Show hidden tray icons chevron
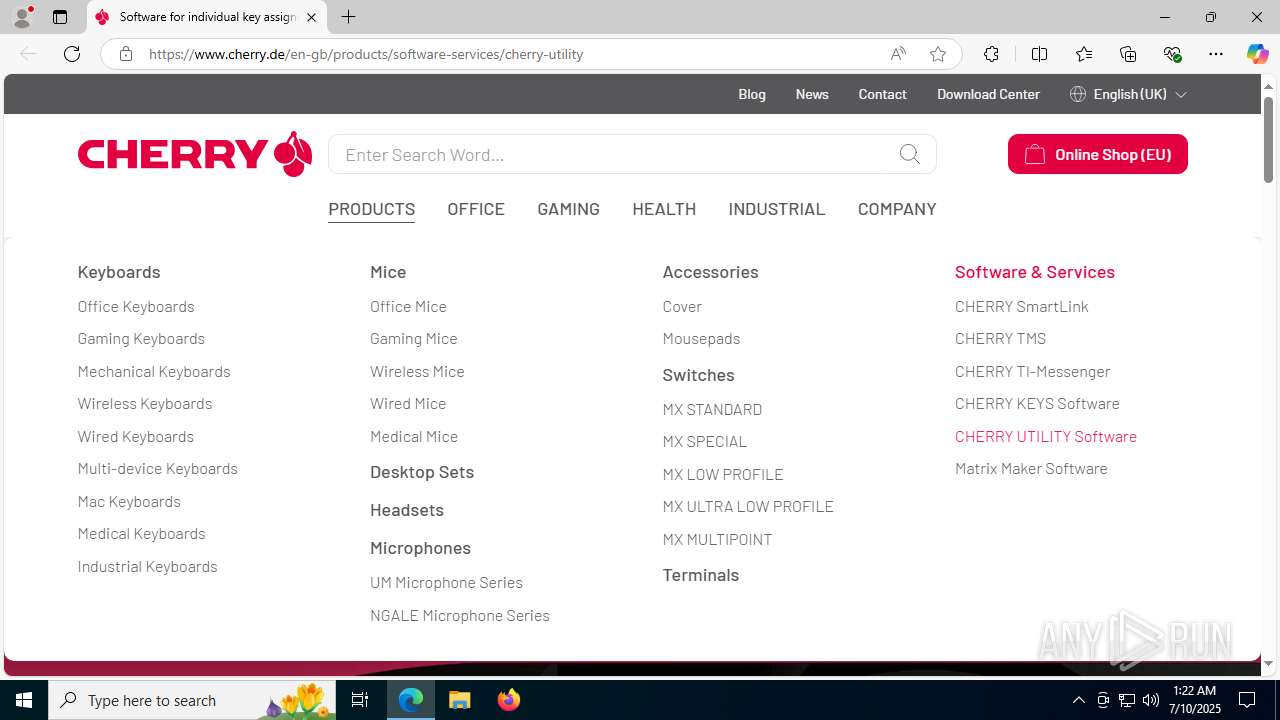 1078,700
